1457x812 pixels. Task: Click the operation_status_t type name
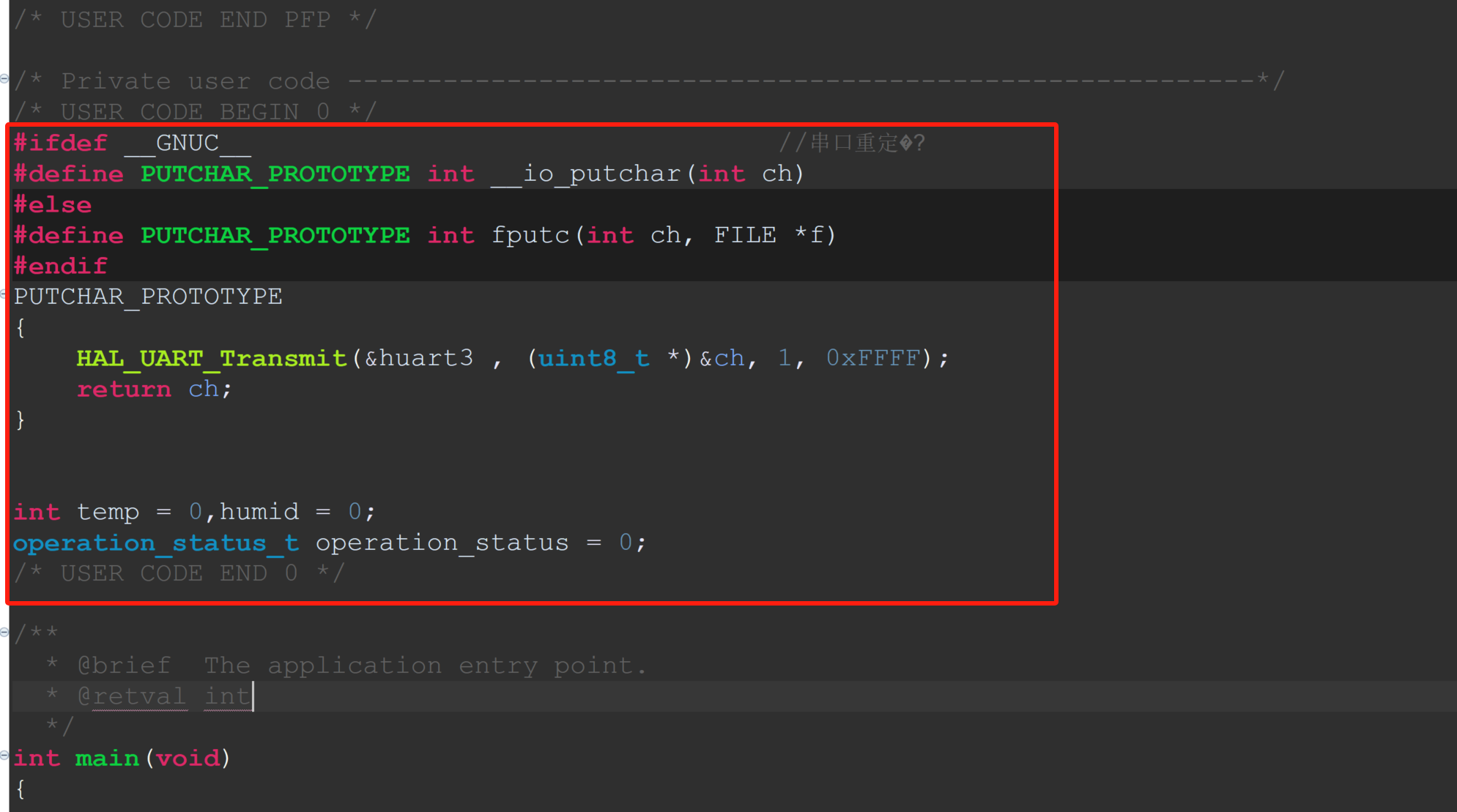(x=156, y=543)
